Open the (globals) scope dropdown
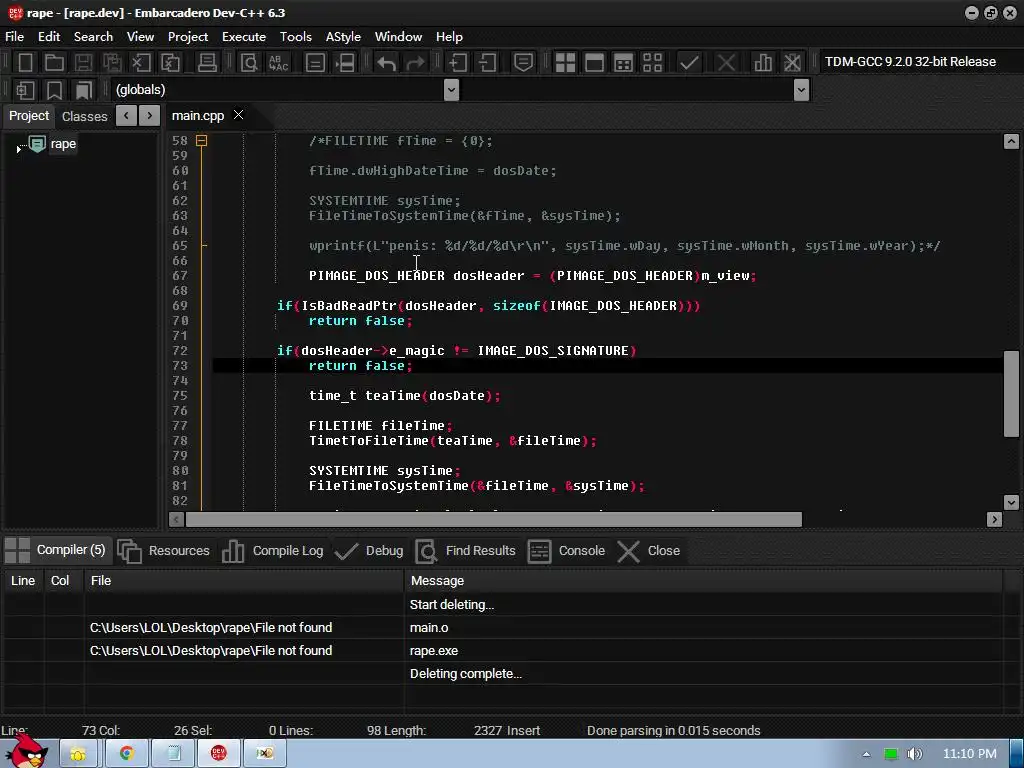1024x768 pixels. pyautogui.click(x=451, y=90)
